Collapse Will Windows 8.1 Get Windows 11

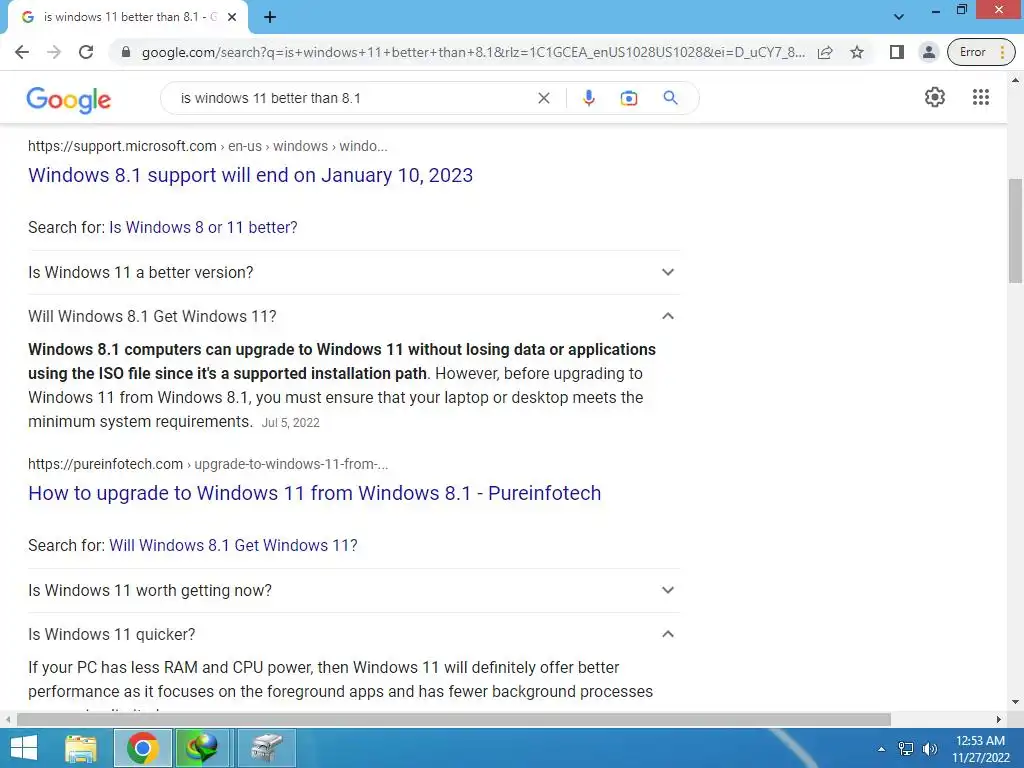[353, 316]
